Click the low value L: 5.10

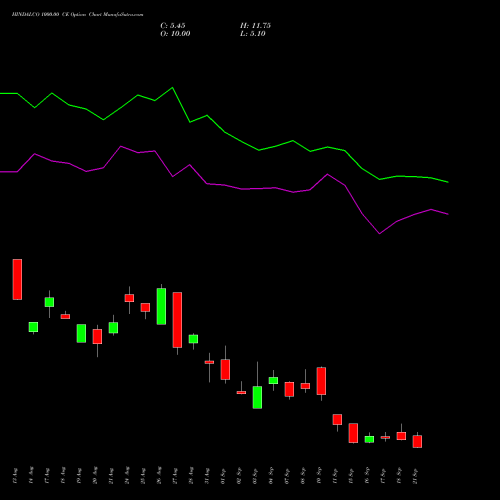tap(253, 34)
